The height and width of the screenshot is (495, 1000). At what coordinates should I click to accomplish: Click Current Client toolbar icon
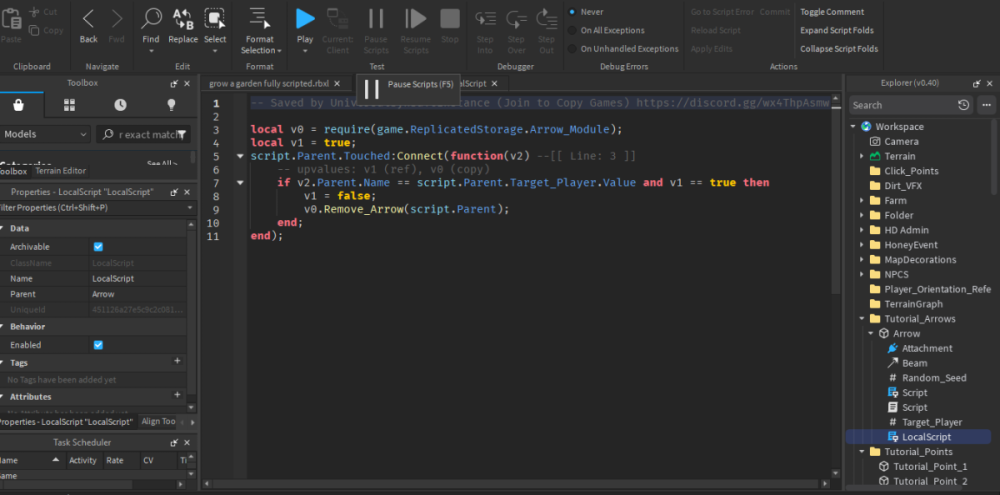(x=337, y=18)
